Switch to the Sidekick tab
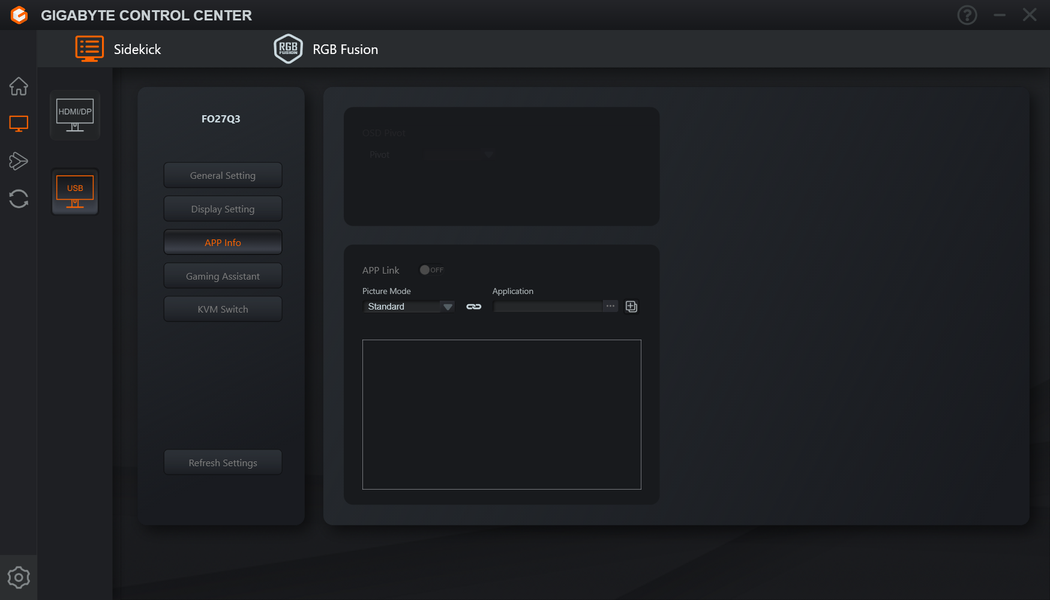The height and width of the screenshot is (600, 1050). pos(119,49)
